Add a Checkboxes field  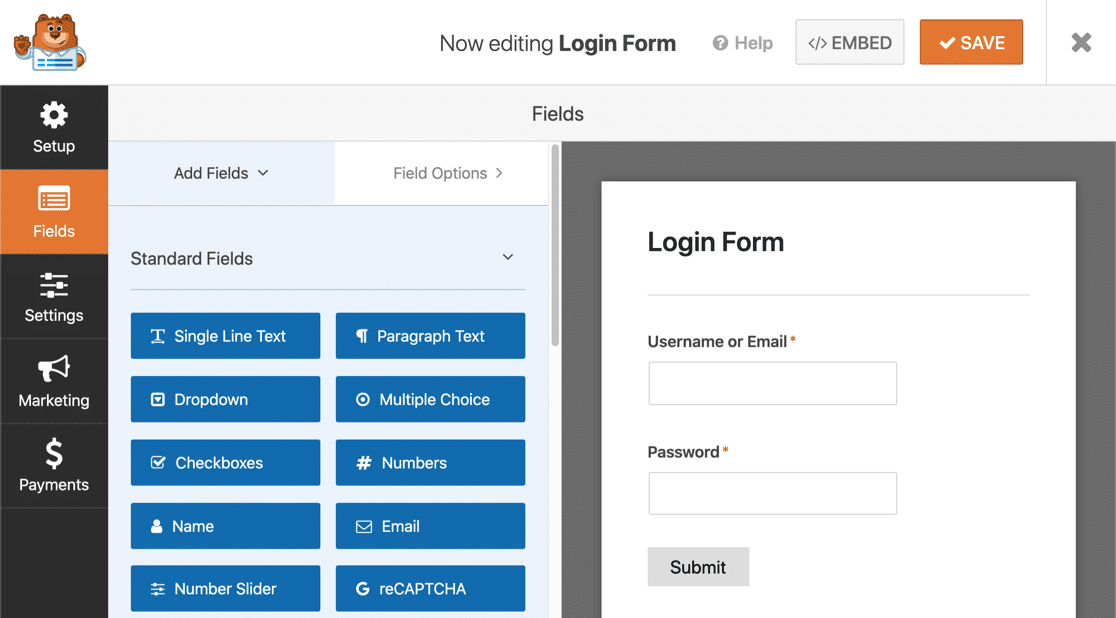point(225,463)
